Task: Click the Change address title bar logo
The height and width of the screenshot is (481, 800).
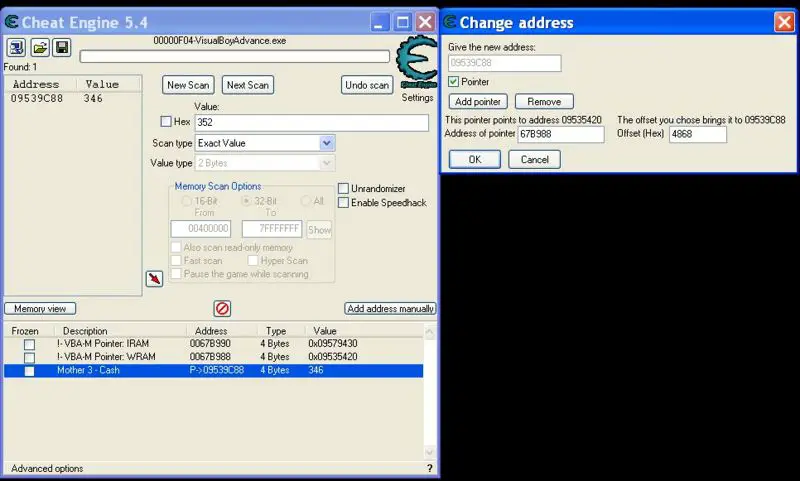Action: click(x=449, y=22)
